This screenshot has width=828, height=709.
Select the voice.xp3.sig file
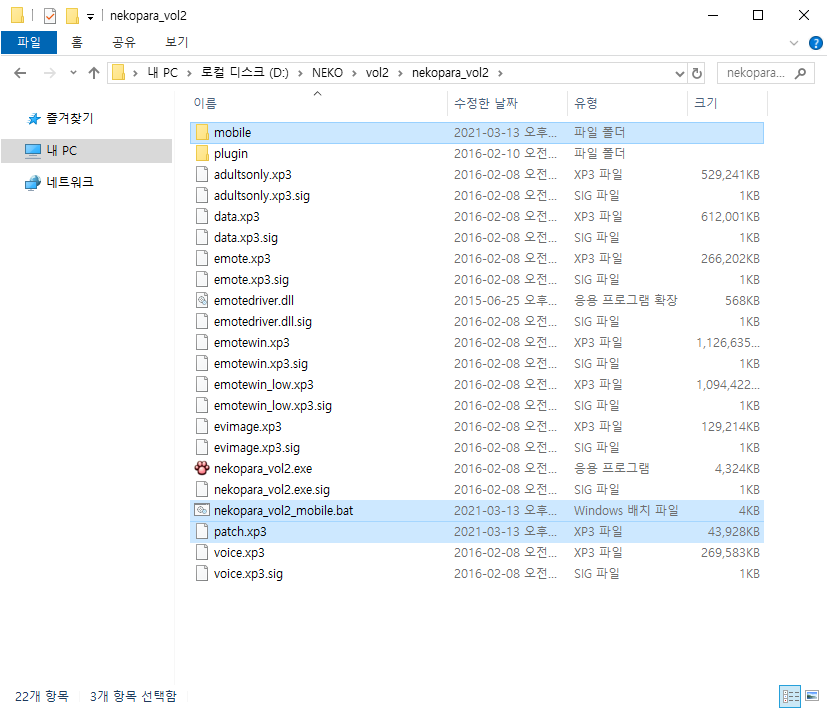(477, 574)
